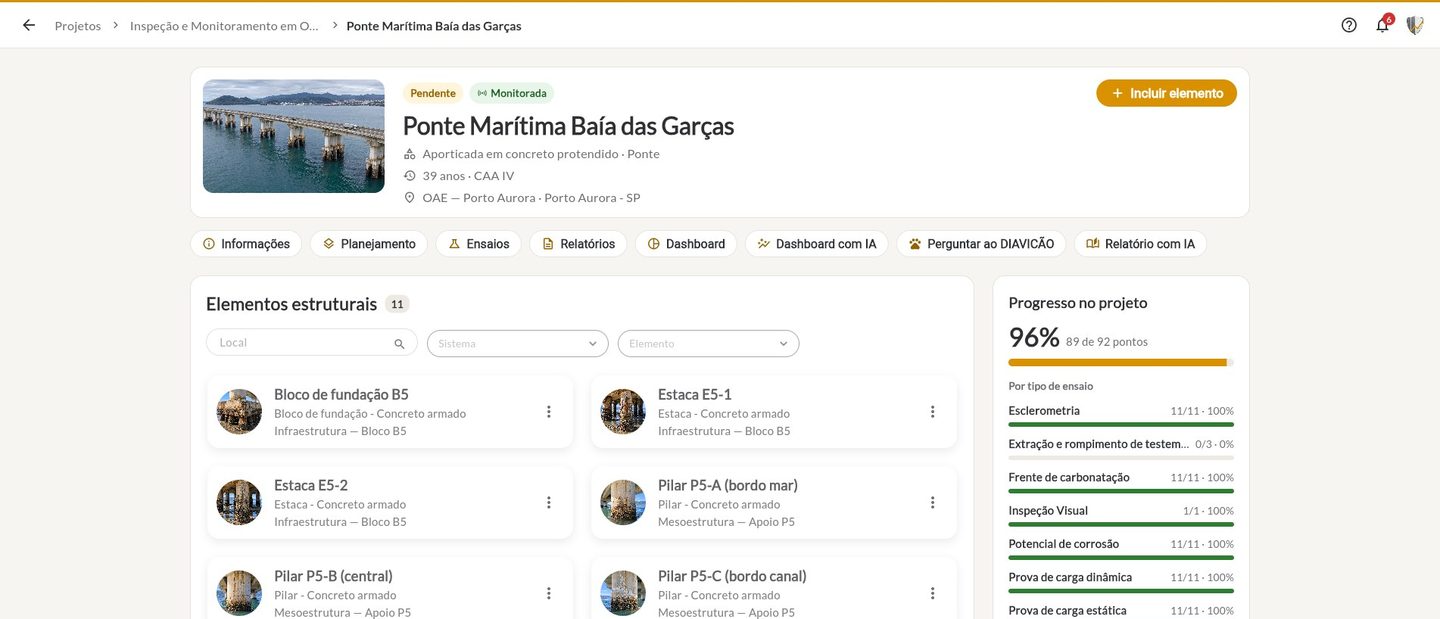Screen dimensions: 1440x619
Task: Click the Prova de carga dinâmica label
Action: [x=1070, y=577]
